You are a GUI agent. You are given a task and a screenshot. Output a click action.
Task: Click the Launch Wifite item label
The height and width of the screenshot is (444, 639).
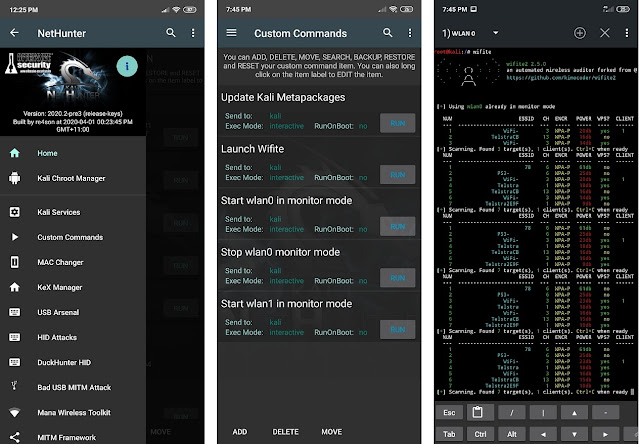[252, 149]
